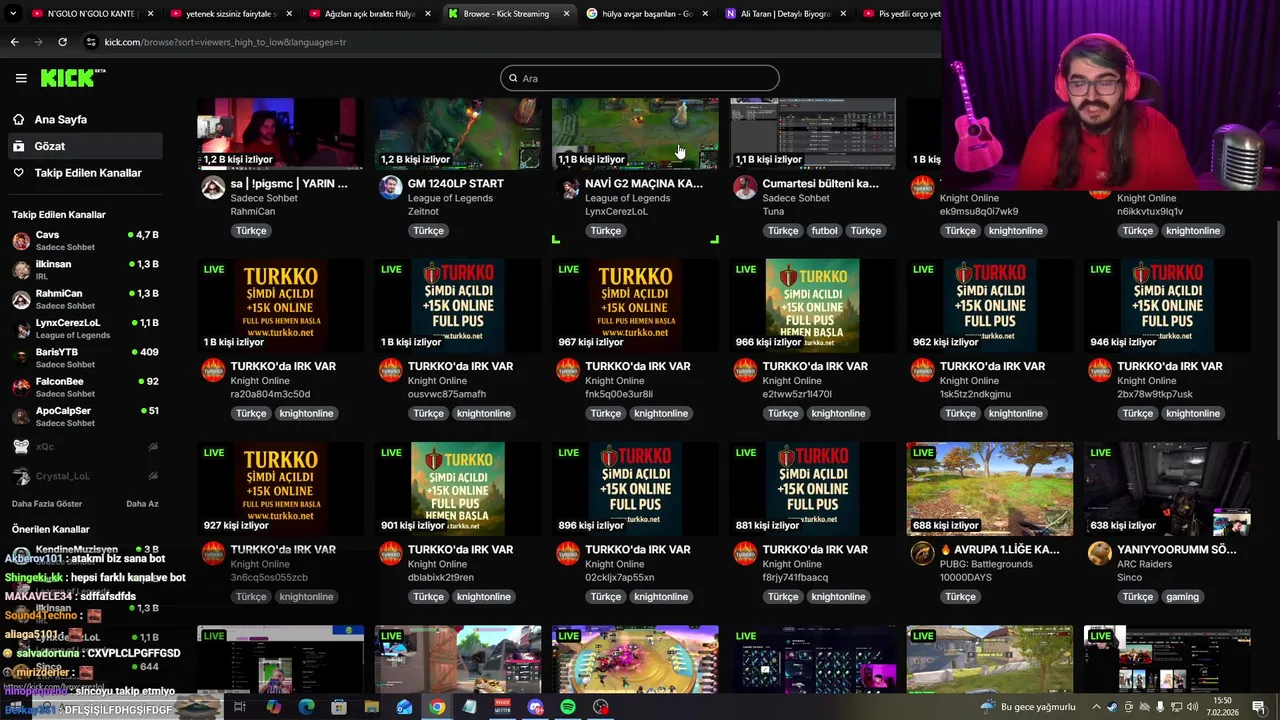Open YANIYYOORUMM ARC Raiders stream title
This screenshot has height=720, width=1280.
click(x=1176, y=550)
